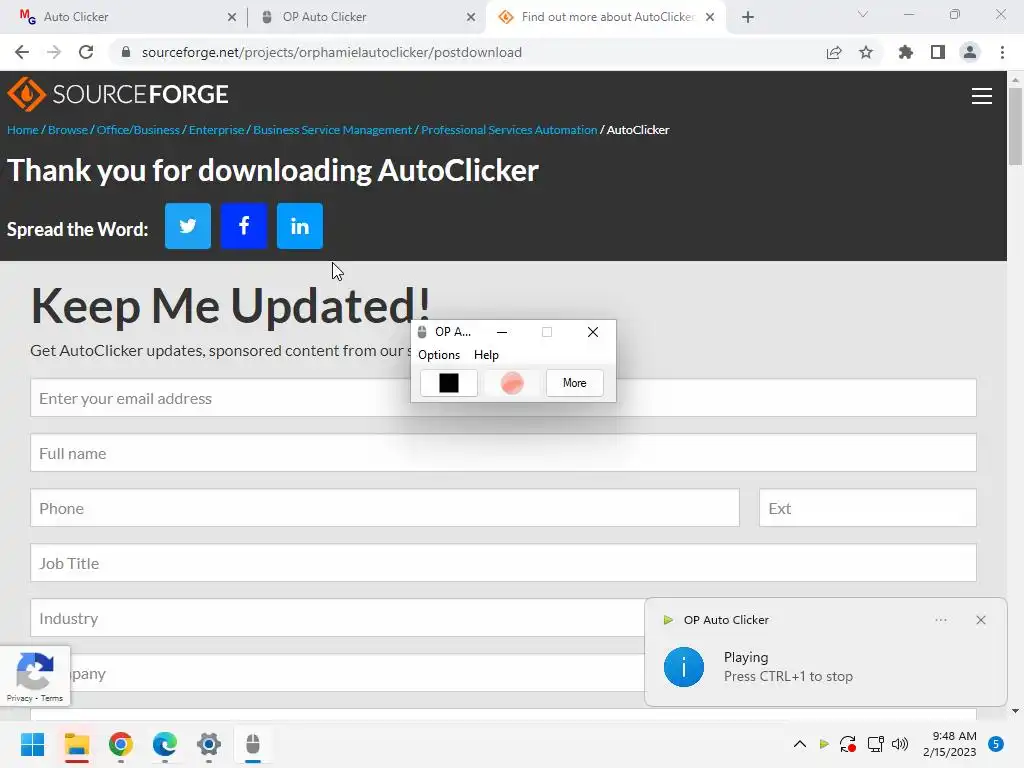The width and height of the screenshot is (1024, 768).
Task: Click the Full name input field
Action: [503, 453]
